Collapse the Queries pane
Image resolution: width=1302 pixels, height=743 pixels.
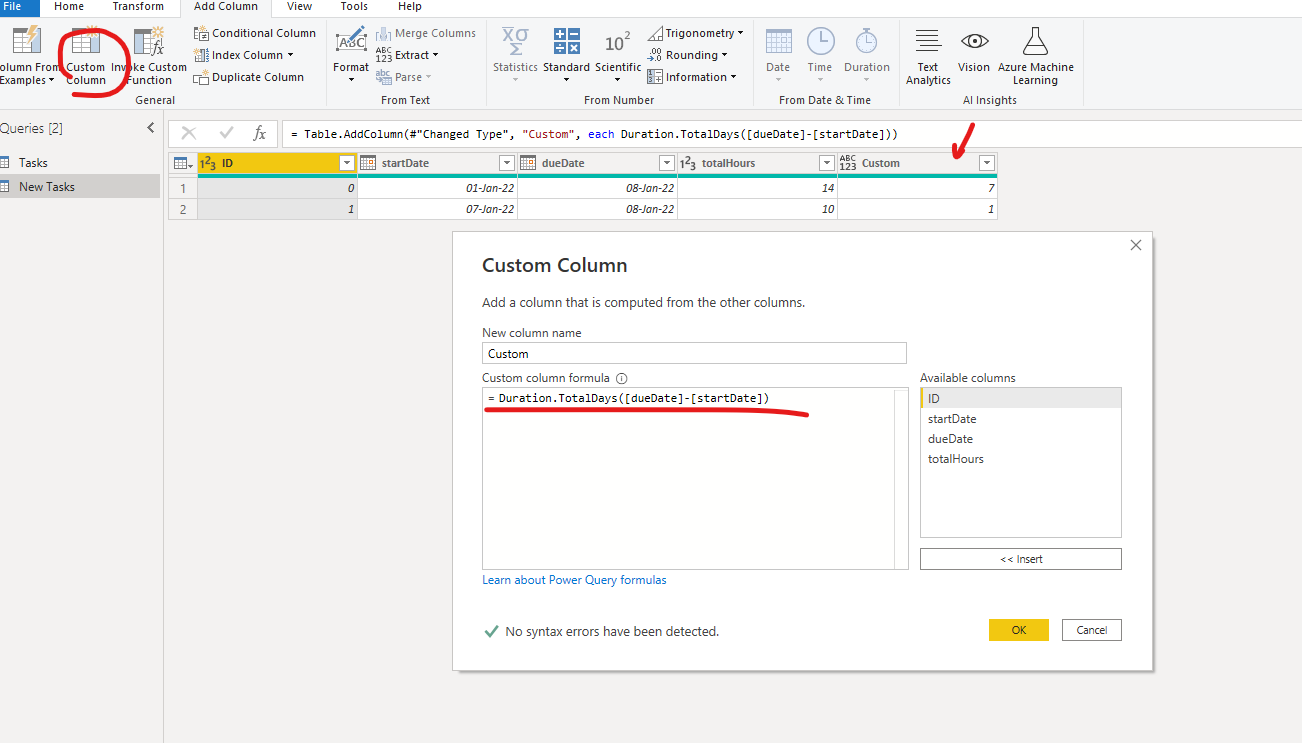[151, 128]
